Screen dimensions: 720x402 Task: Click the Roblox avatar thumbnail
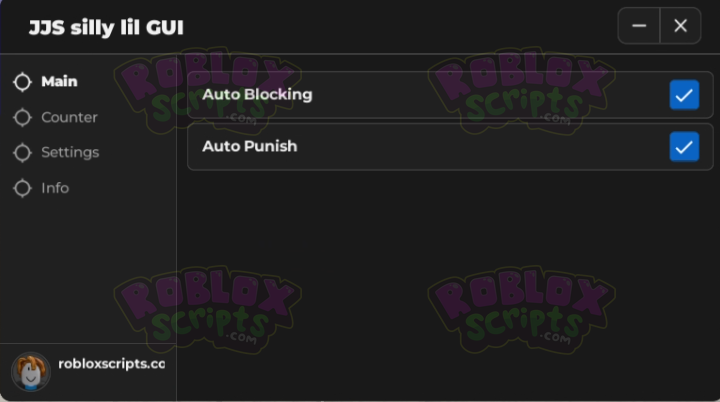coord(30,369)
